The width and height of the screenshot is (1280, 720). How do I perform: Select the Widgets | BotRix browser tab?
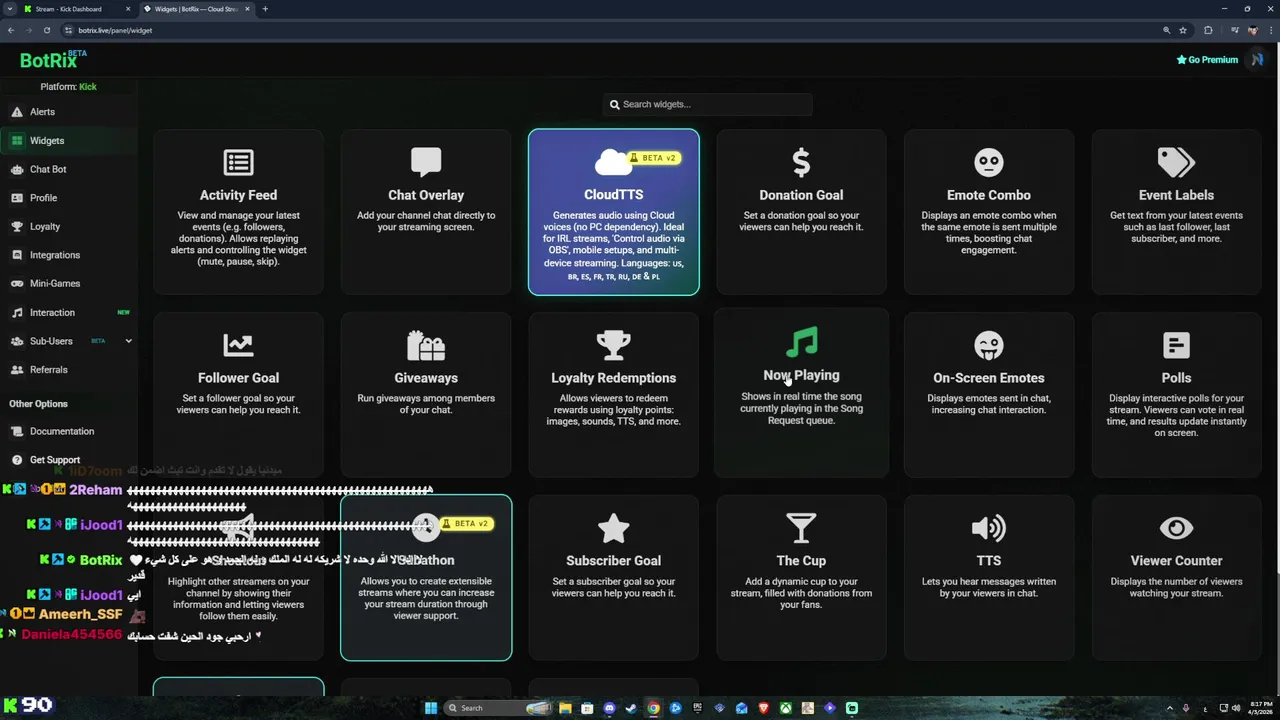point(196,9)
